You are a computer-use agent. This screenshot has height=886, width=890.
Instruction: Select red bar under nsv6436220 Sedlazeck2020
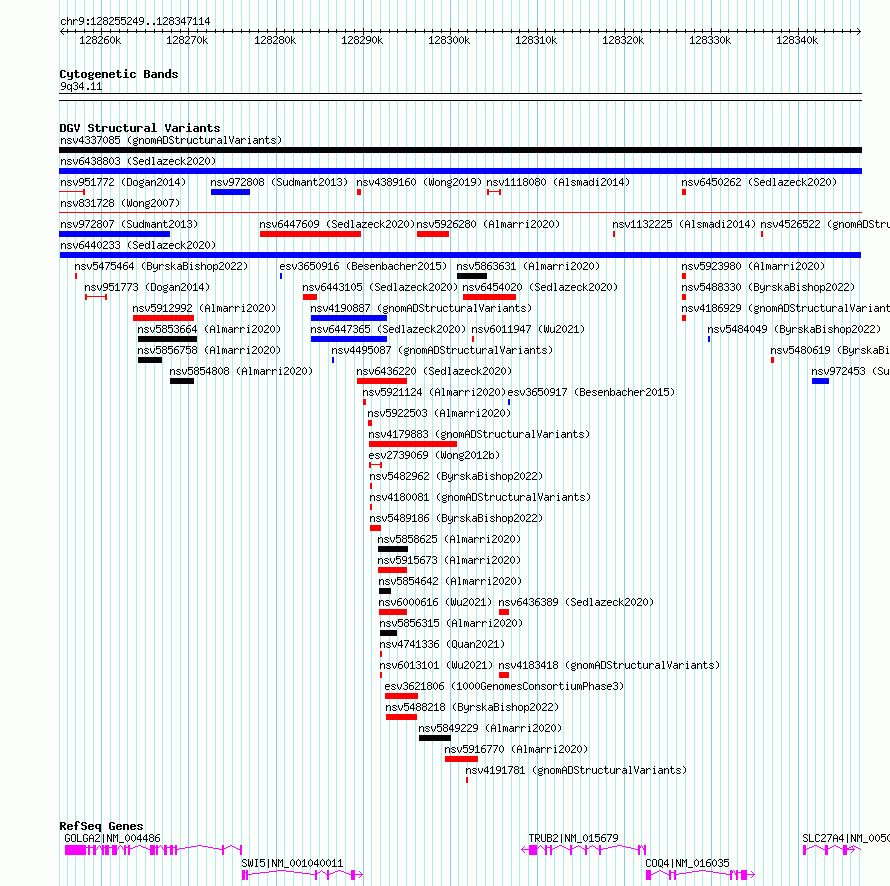[381, 381]
